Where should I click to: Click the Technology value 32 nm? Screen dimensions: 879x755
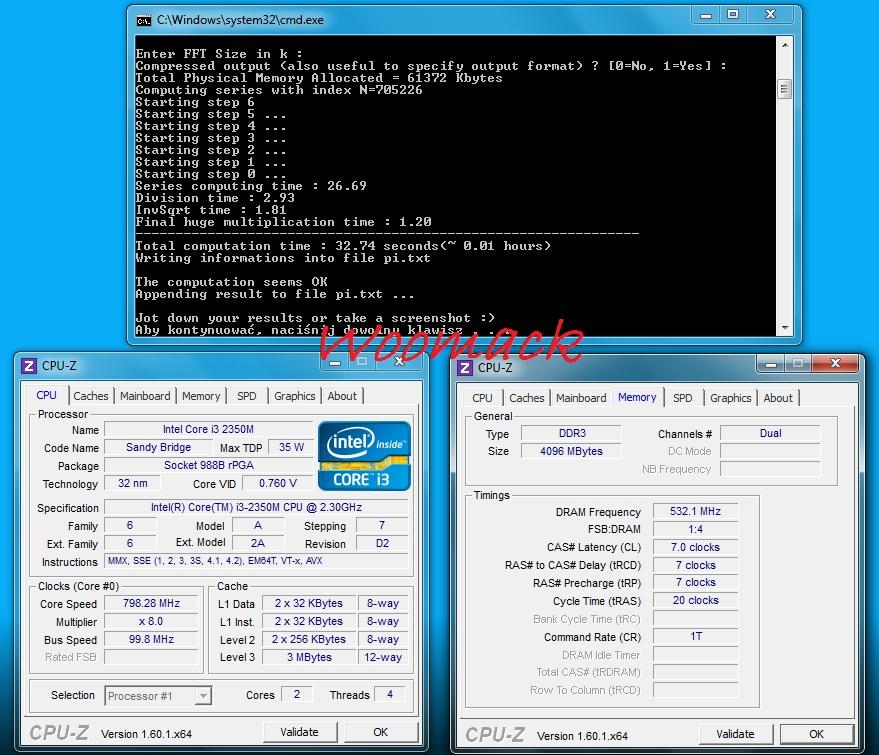[133, 483]
